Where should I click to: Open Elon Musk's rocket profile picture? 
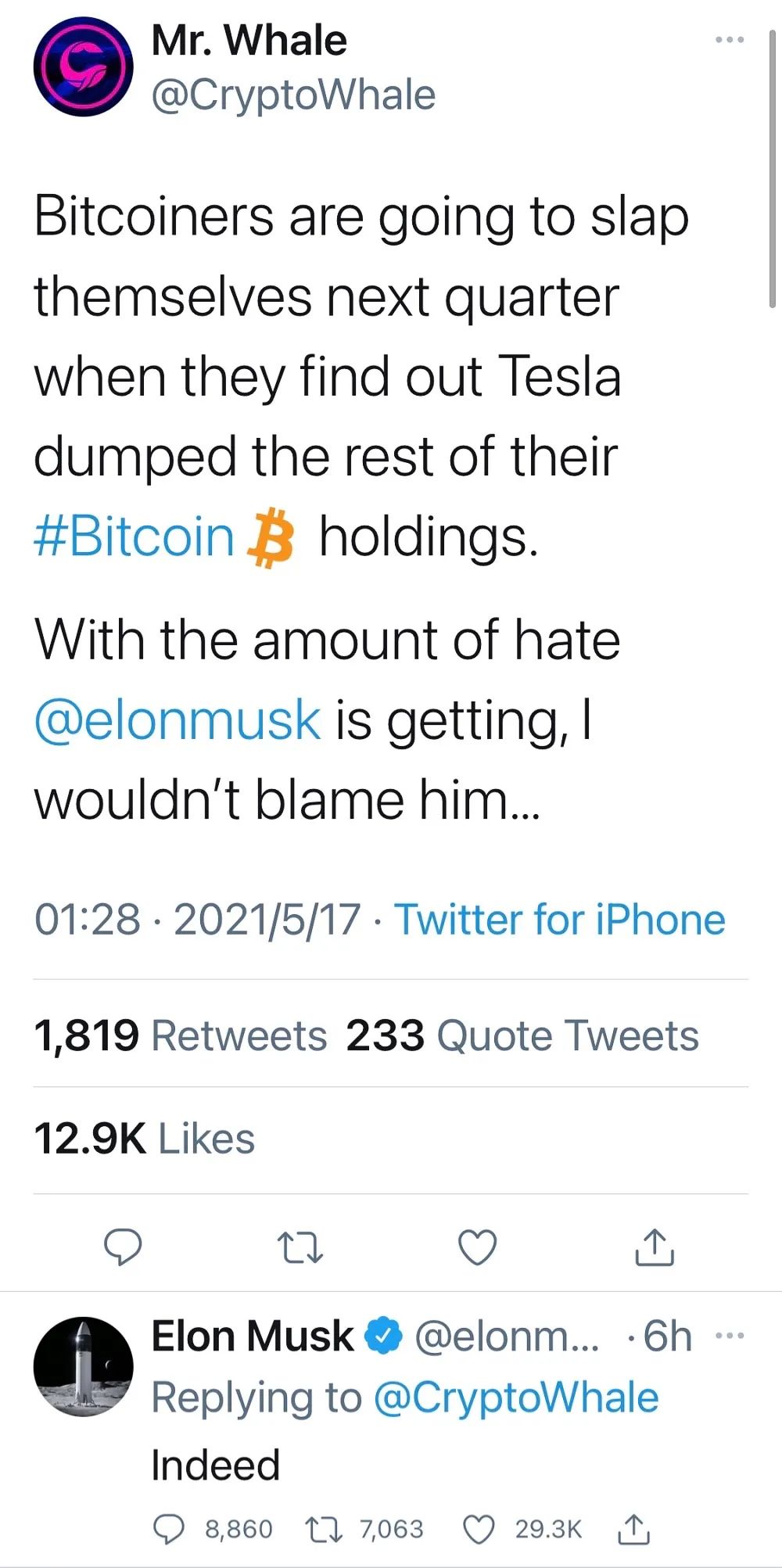(x=83, y=1366)
